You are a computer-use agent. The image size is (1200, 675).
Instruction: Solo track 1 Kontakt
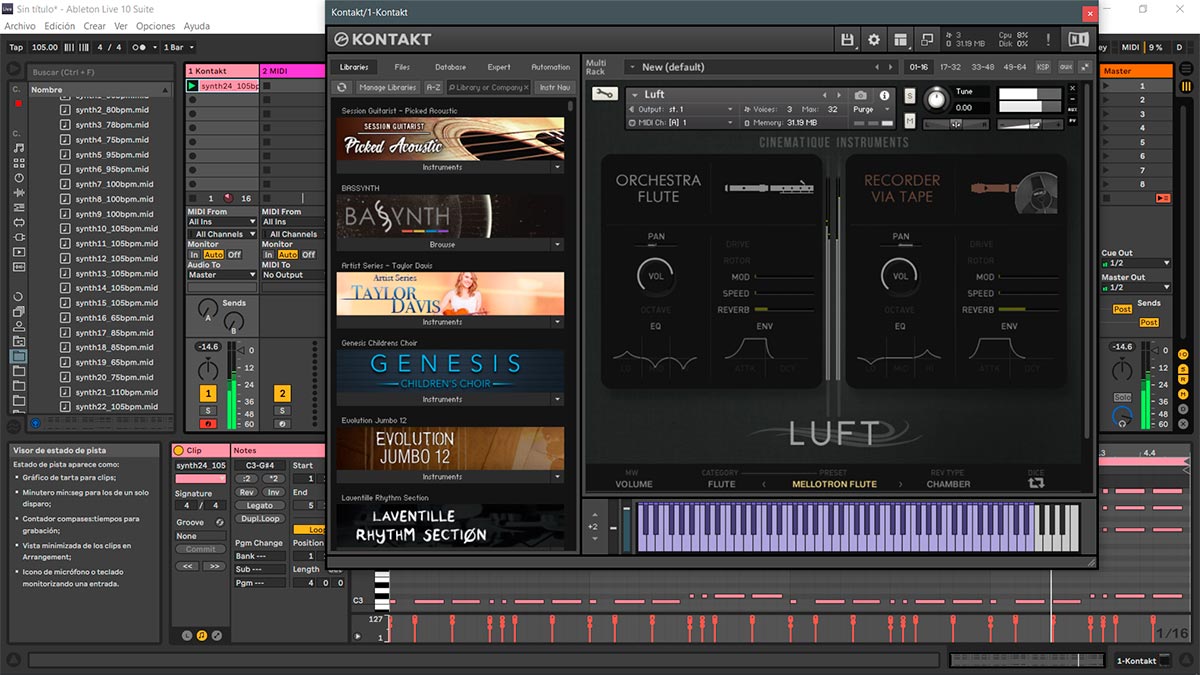(x=208, y=411)
